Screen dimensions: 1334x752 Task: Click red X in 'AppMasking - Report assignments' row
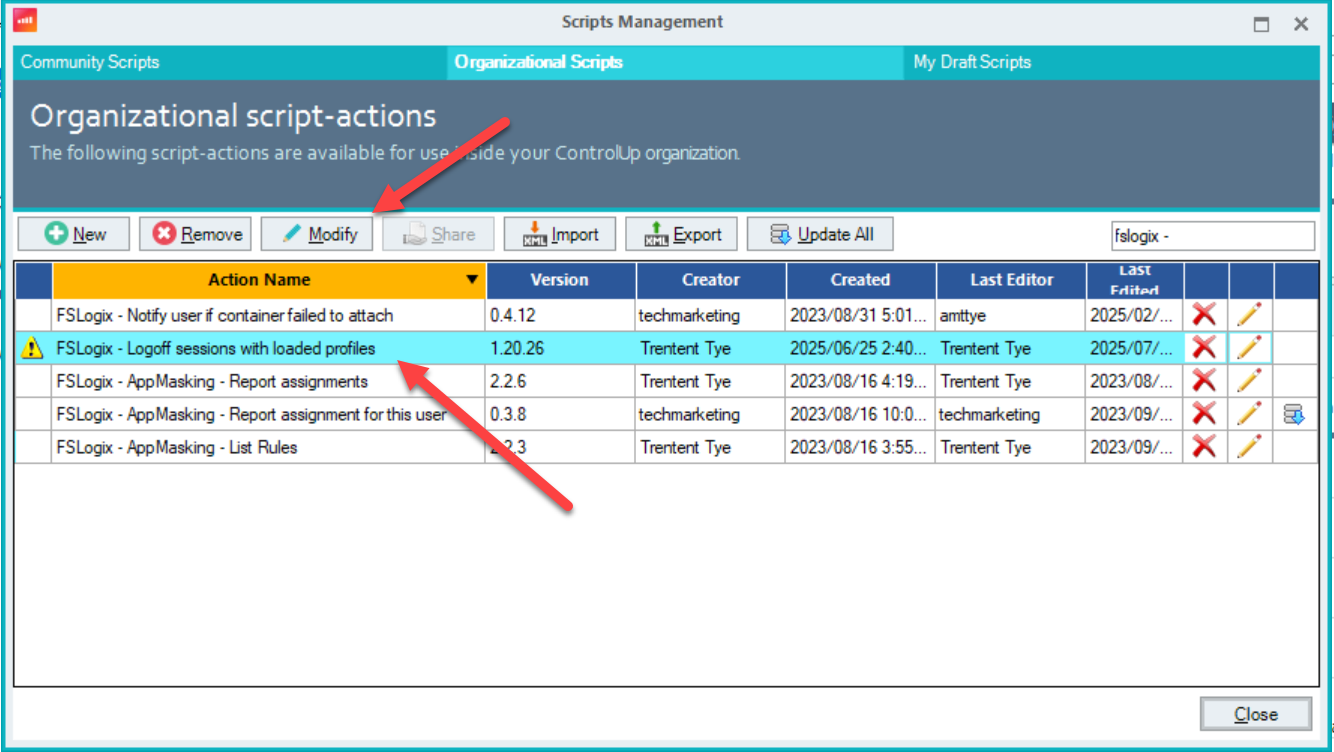click(1205, 381)
